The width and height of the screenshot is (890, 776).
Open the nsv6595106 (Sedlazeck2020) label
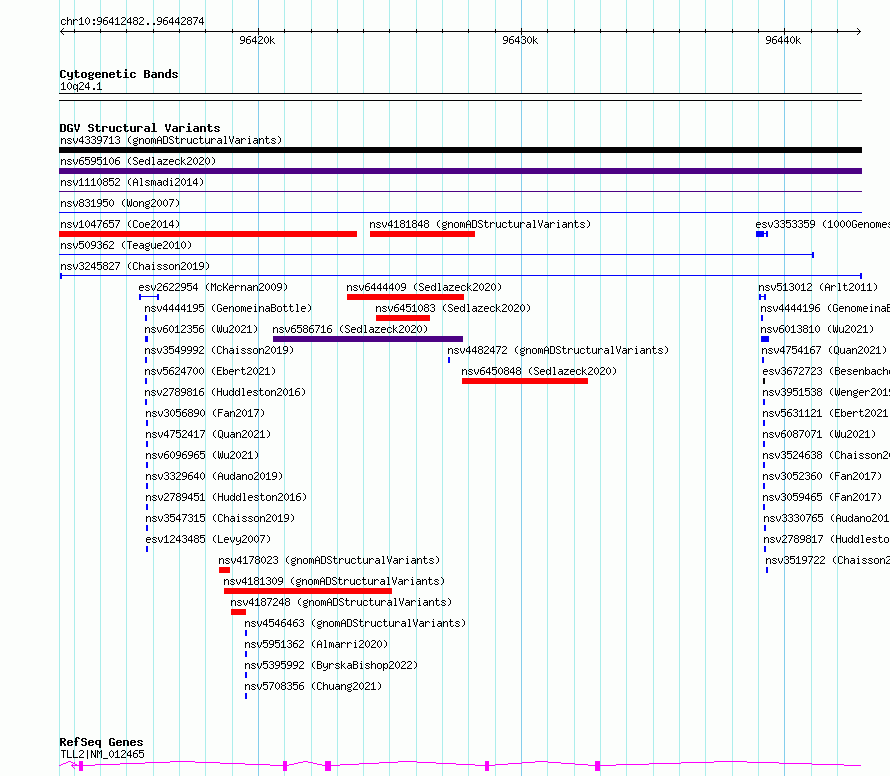tap(138, 161)
